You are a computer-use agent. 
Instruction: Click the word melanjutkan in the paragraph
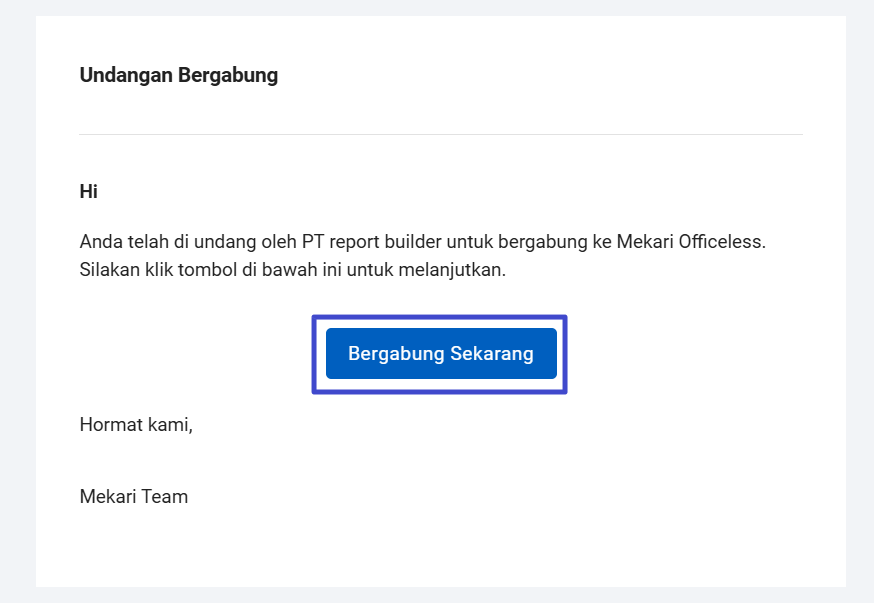click(456, 271)
